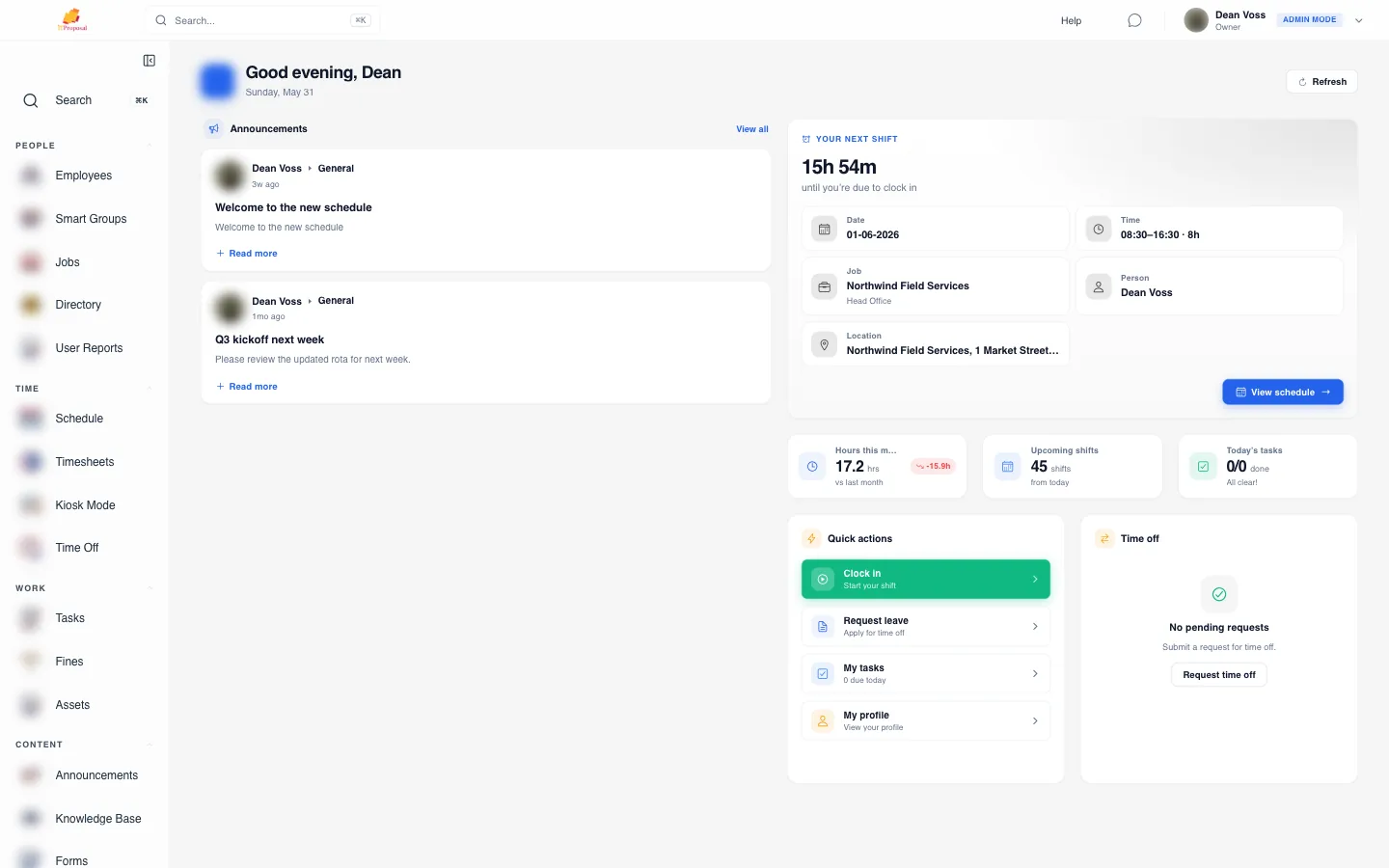The width and height of the screenshot is (1389, 868).
Task: Click the check icon in Today's tasks
Action: pyautogui.click(x=1203, y=467)
